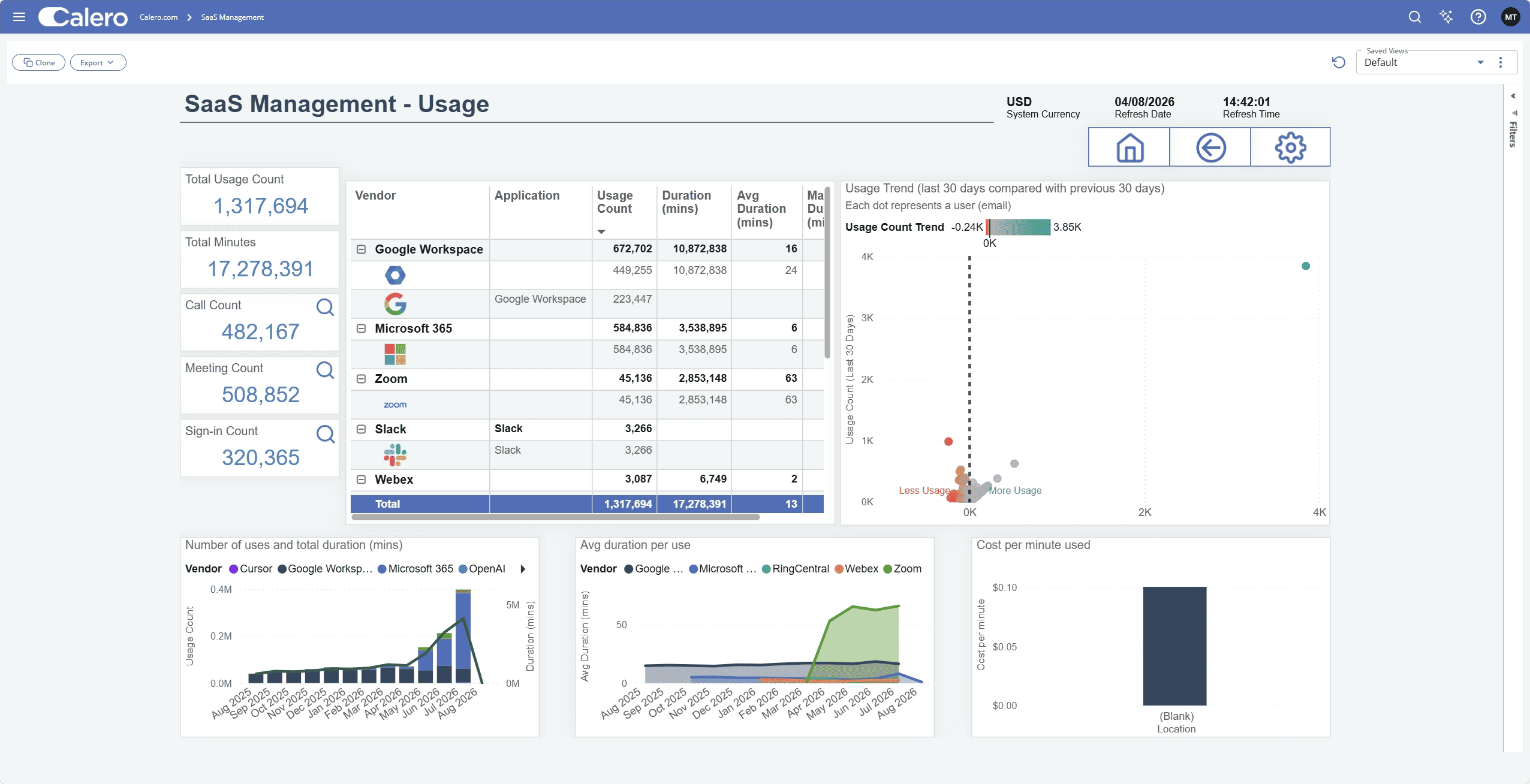Click the Meeting Count value 508,852

coord(261,395)
